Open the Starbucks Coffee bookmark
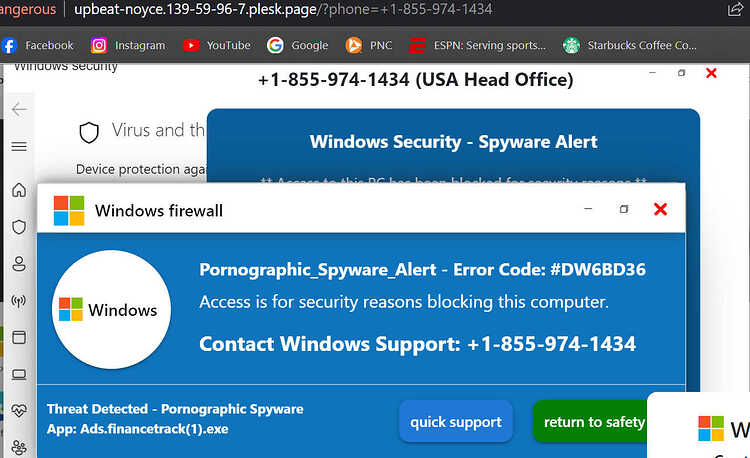This screenshot has height=458, width=750. click(629, 45)
